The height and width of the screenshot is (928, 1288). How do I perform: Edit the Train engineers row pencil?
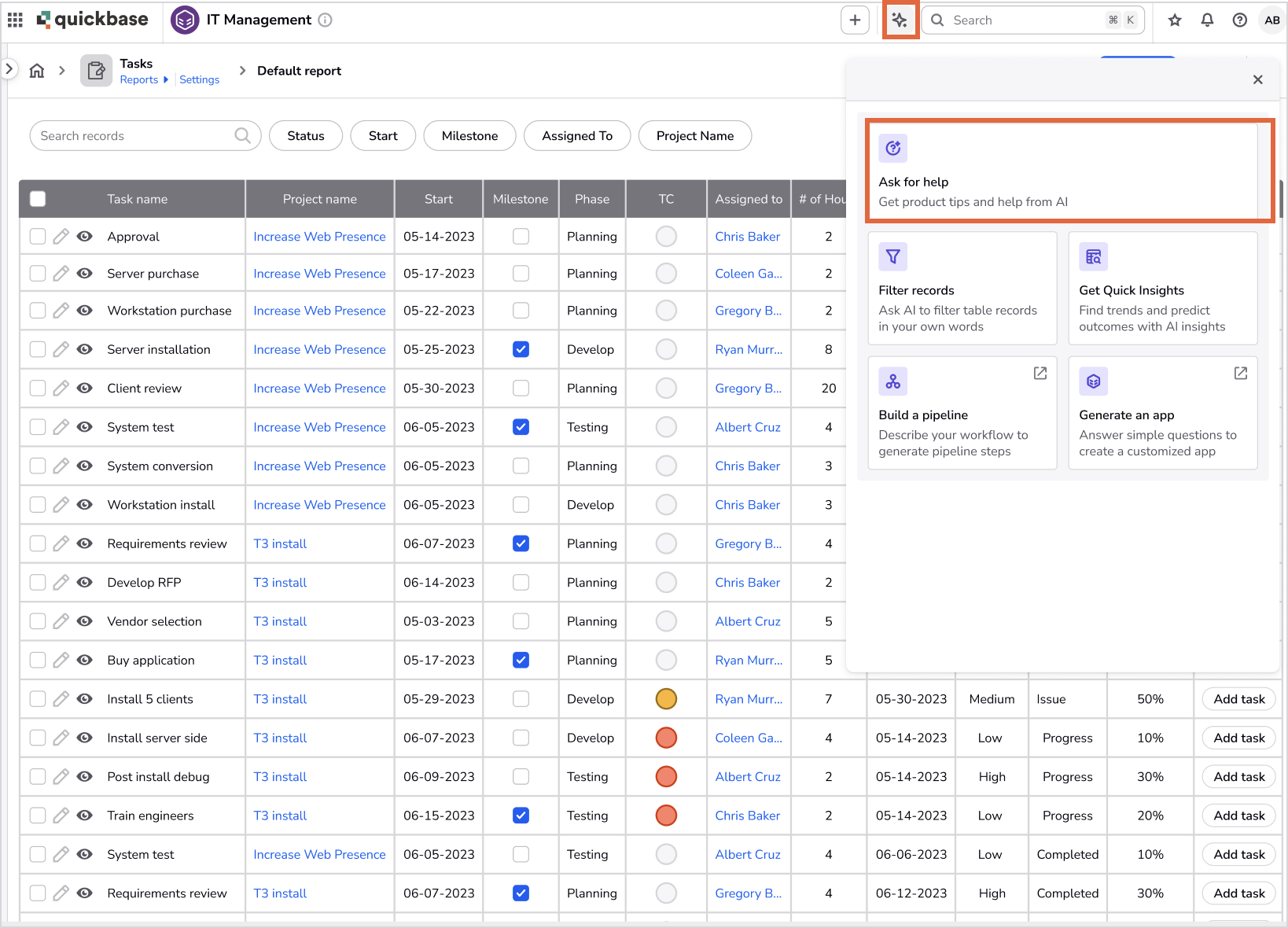[x=61, y=816]
